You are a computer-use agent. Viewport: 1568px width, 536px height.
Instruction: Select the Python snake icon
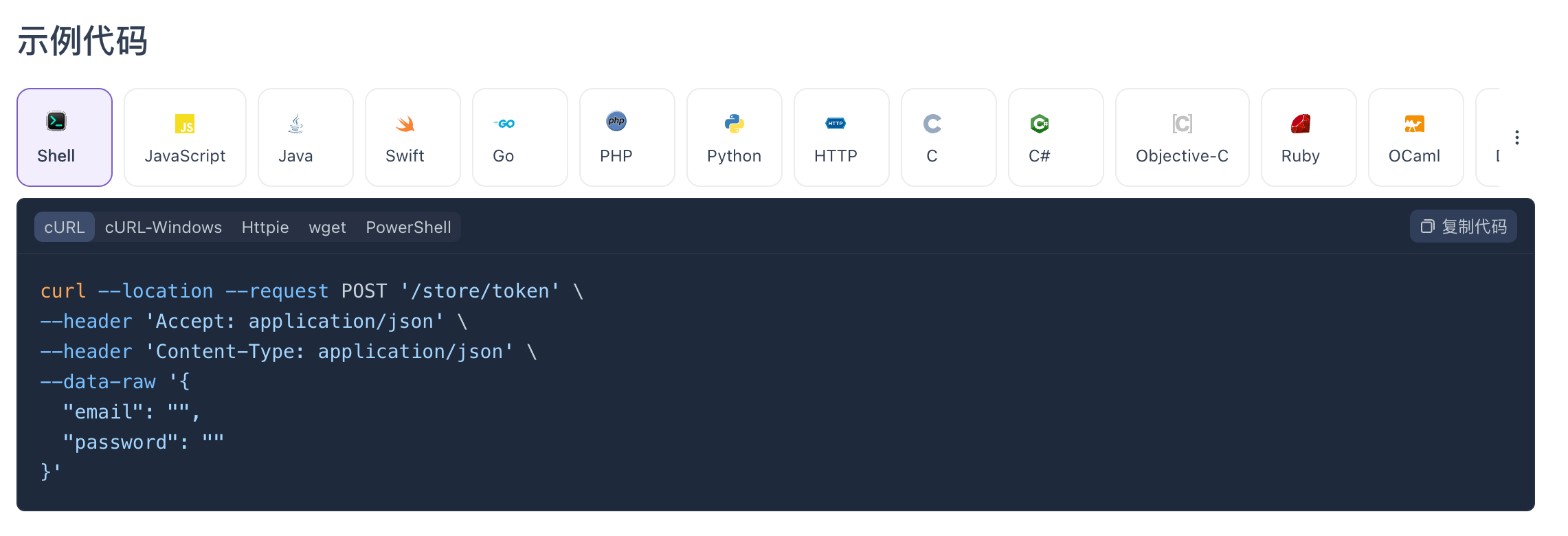click(x=734, y=124)
